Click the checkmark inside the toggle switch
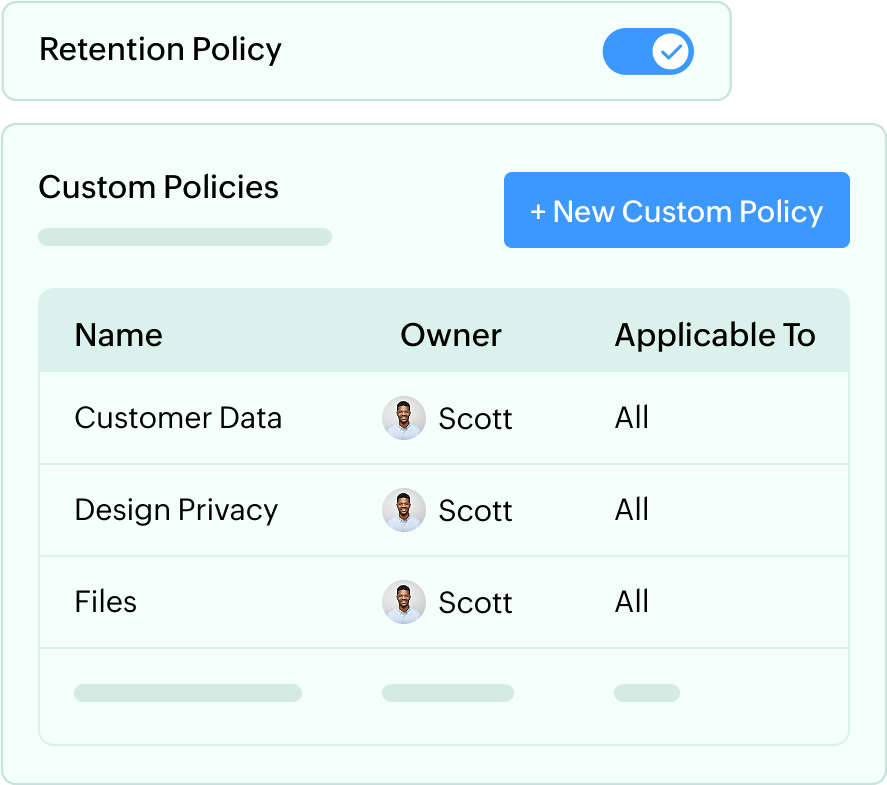This screenshot has width=887, height=785. [671, 51]
